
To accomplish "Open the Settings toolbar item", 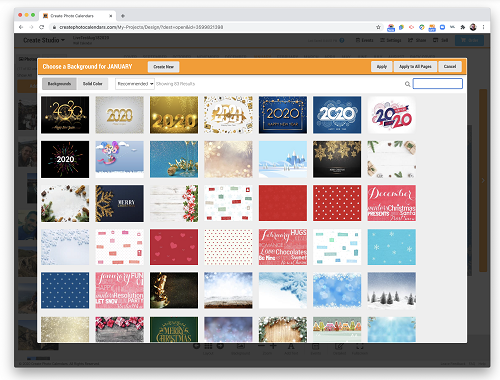I will (x=391, y=40).
